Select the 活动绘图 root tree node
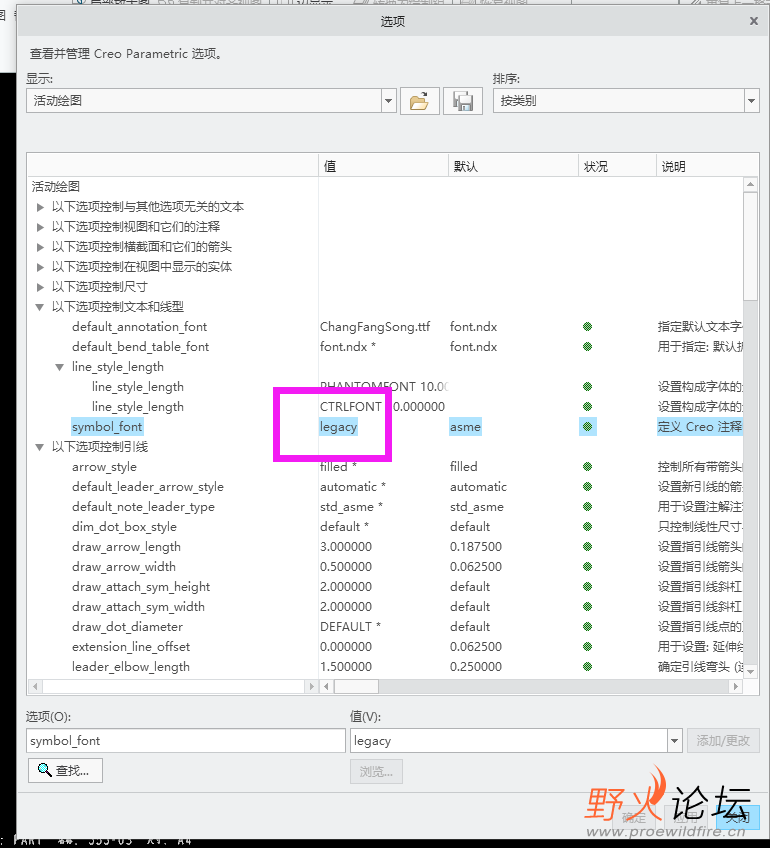The image size is (770, 848). (56, 187)
